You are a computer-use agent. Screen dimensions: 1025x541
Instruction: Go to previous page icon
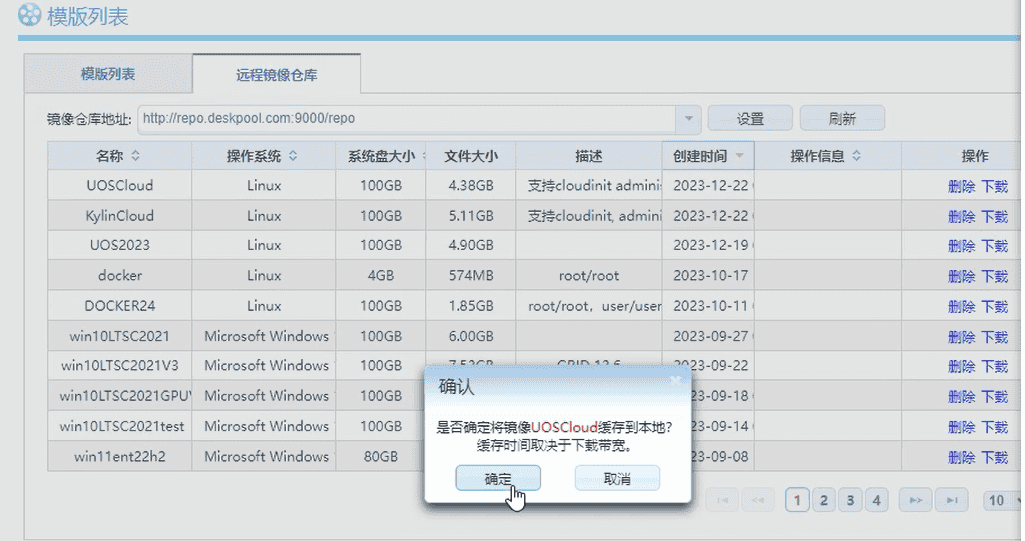[x=758, y=500]
